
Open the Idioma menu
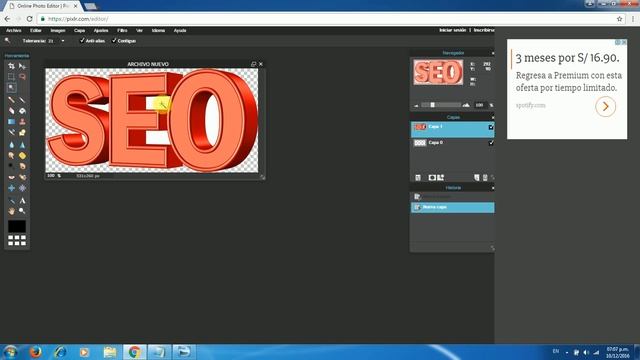[x=158, y=31]
